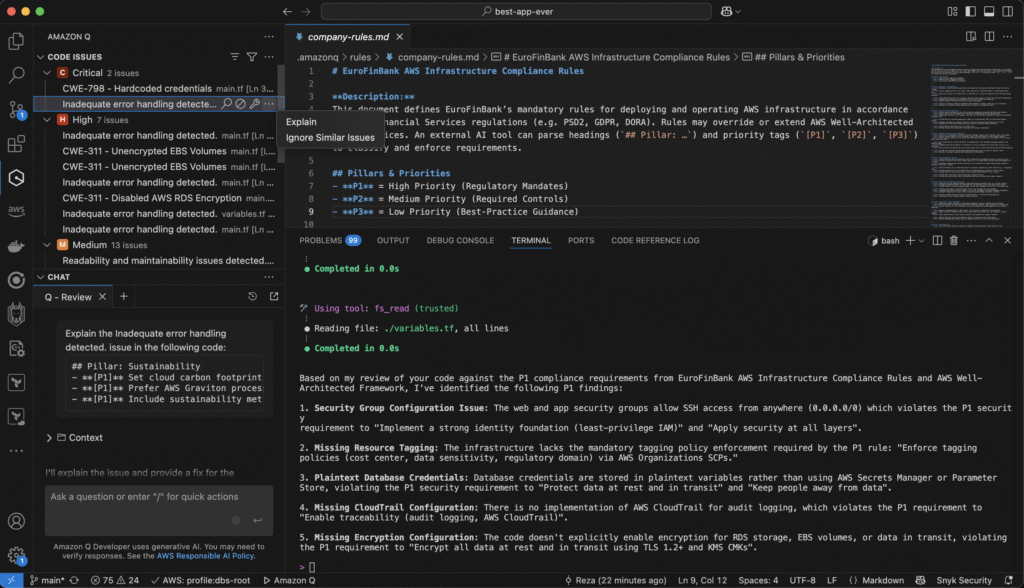Toggle the secondary side bar visibility

[x=1007, y=11]
